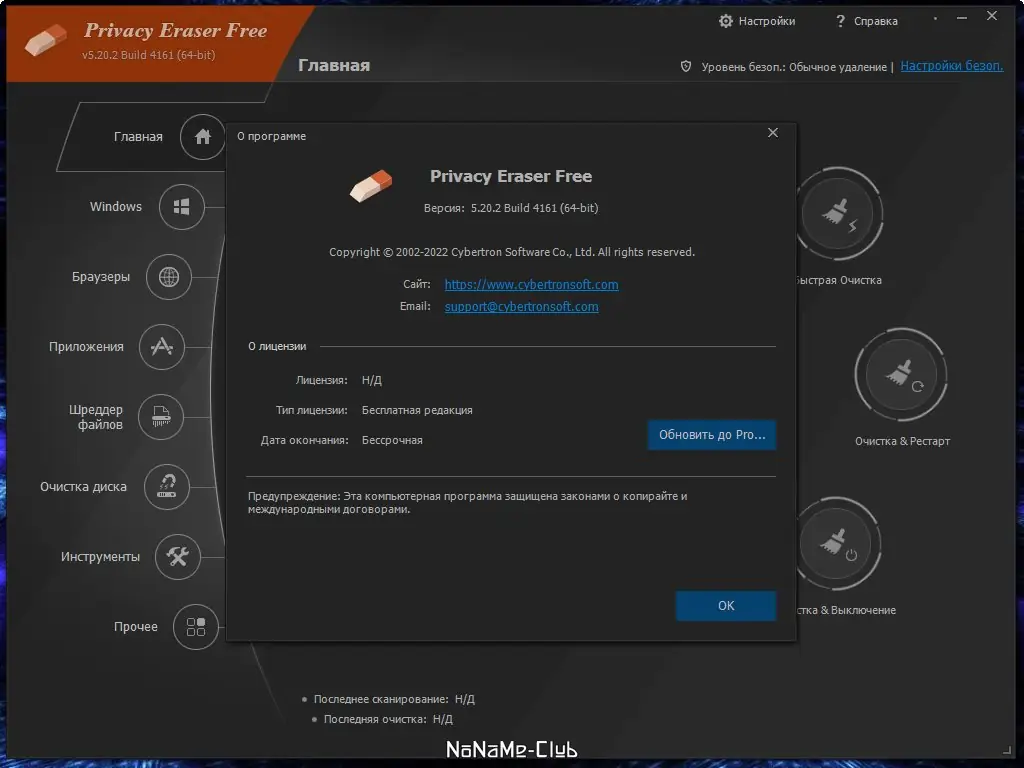Click the Copyright Cybertron Software text

(512, 252)
